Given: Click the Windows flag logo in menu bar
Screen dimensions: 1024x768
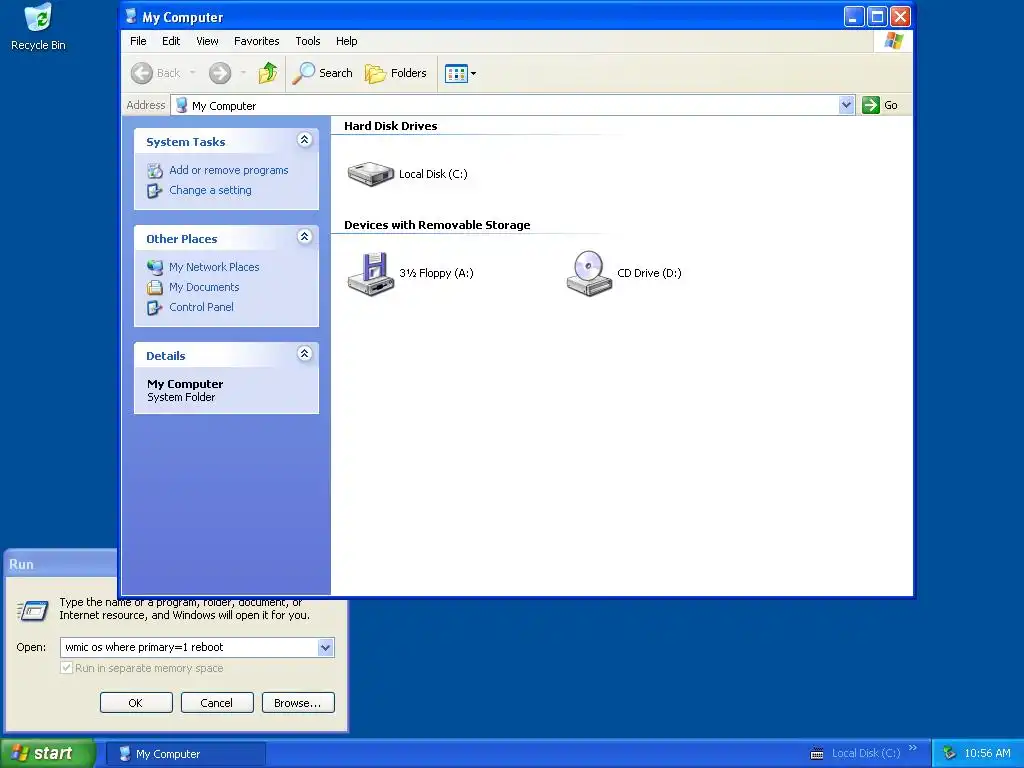Looking at the screenshot, I should [x=893, y=41].
